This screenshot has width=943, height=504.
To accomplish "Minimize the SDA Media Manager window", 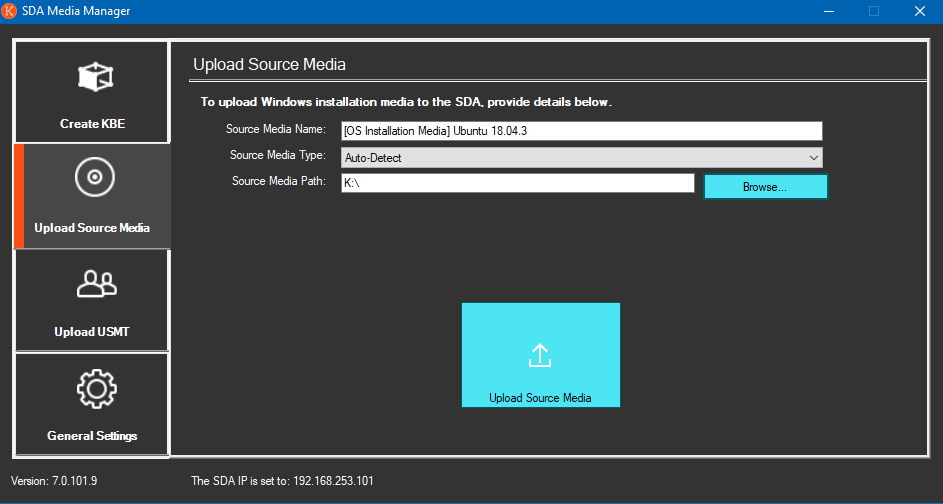I will pos(827,11).
